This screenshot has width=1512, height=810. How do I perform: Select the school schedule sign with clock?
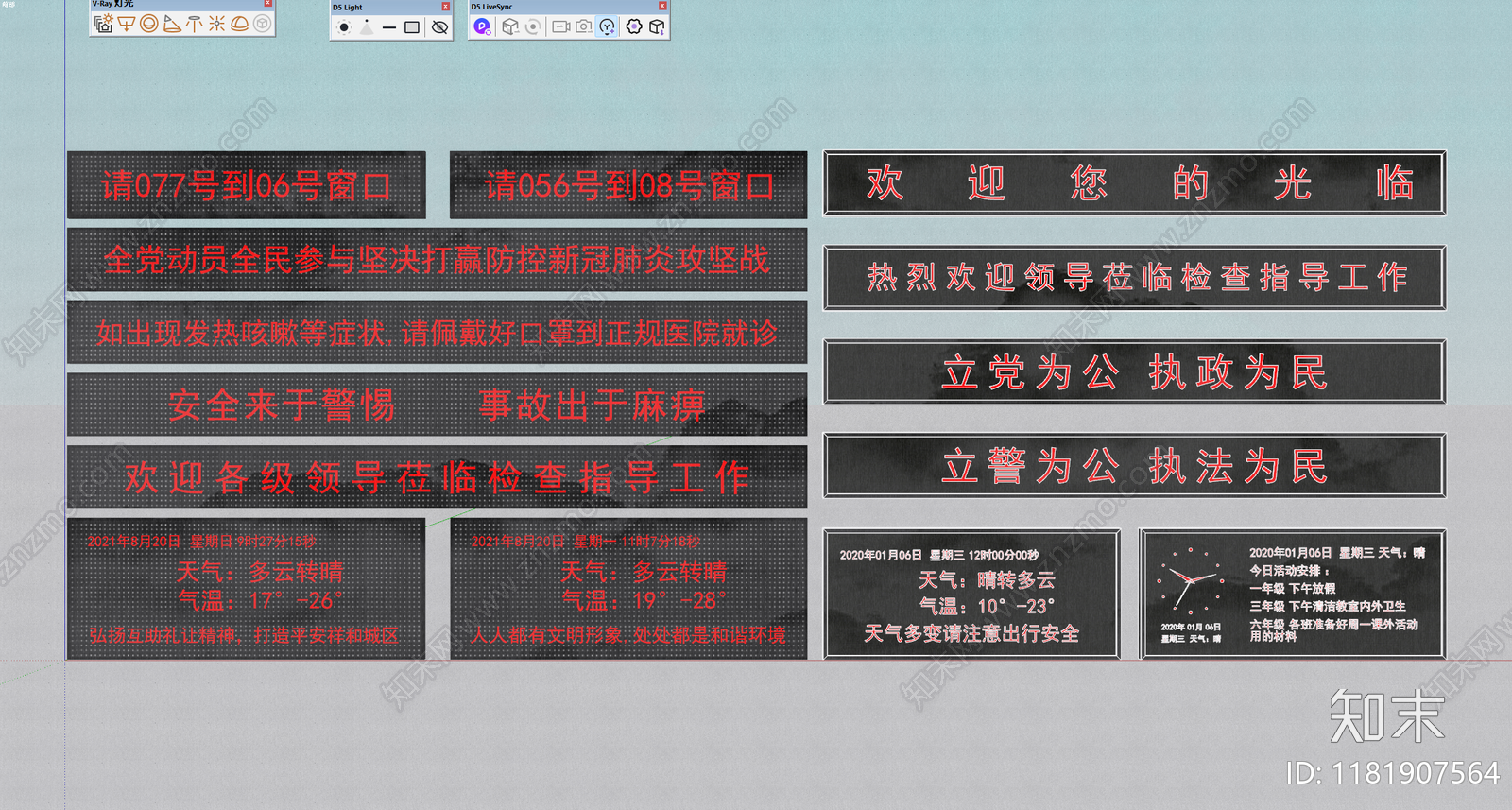[x=1293, y=594]
